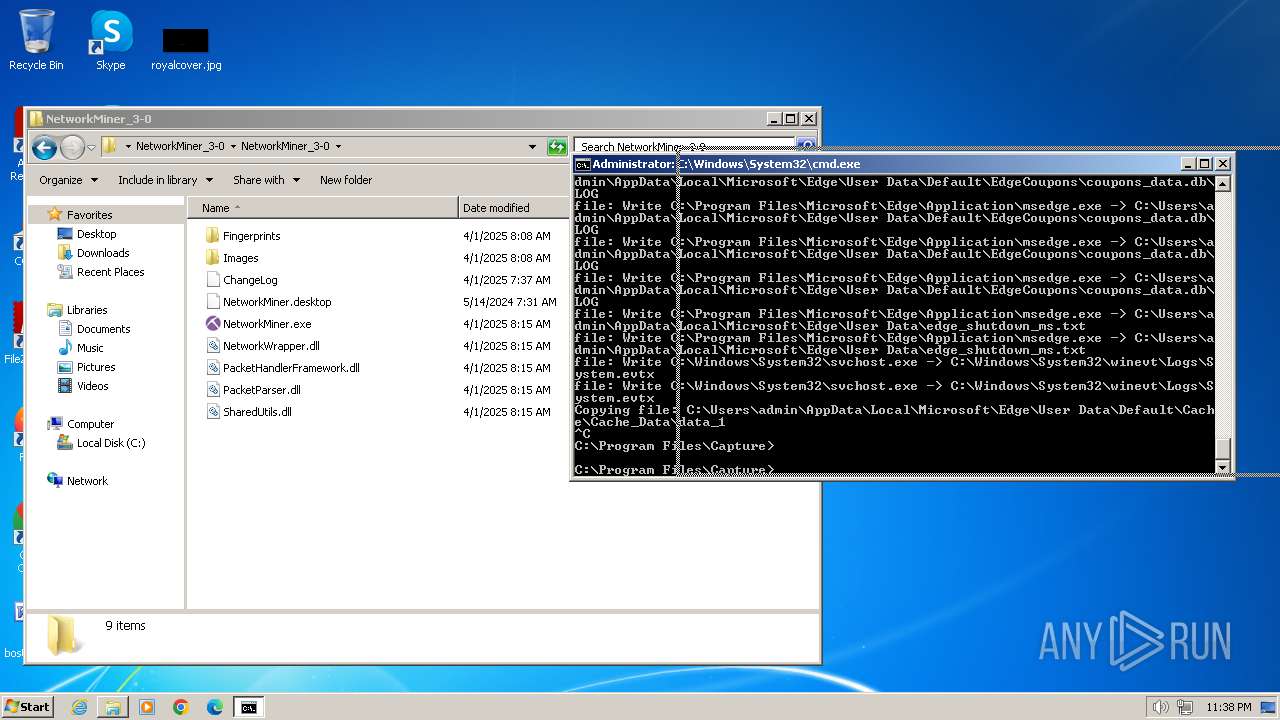Image resolution: width=1280 pixels, height=720 pixels.
Task: Show system clock 11:38 PM
Action: (x=1229, y=707)
